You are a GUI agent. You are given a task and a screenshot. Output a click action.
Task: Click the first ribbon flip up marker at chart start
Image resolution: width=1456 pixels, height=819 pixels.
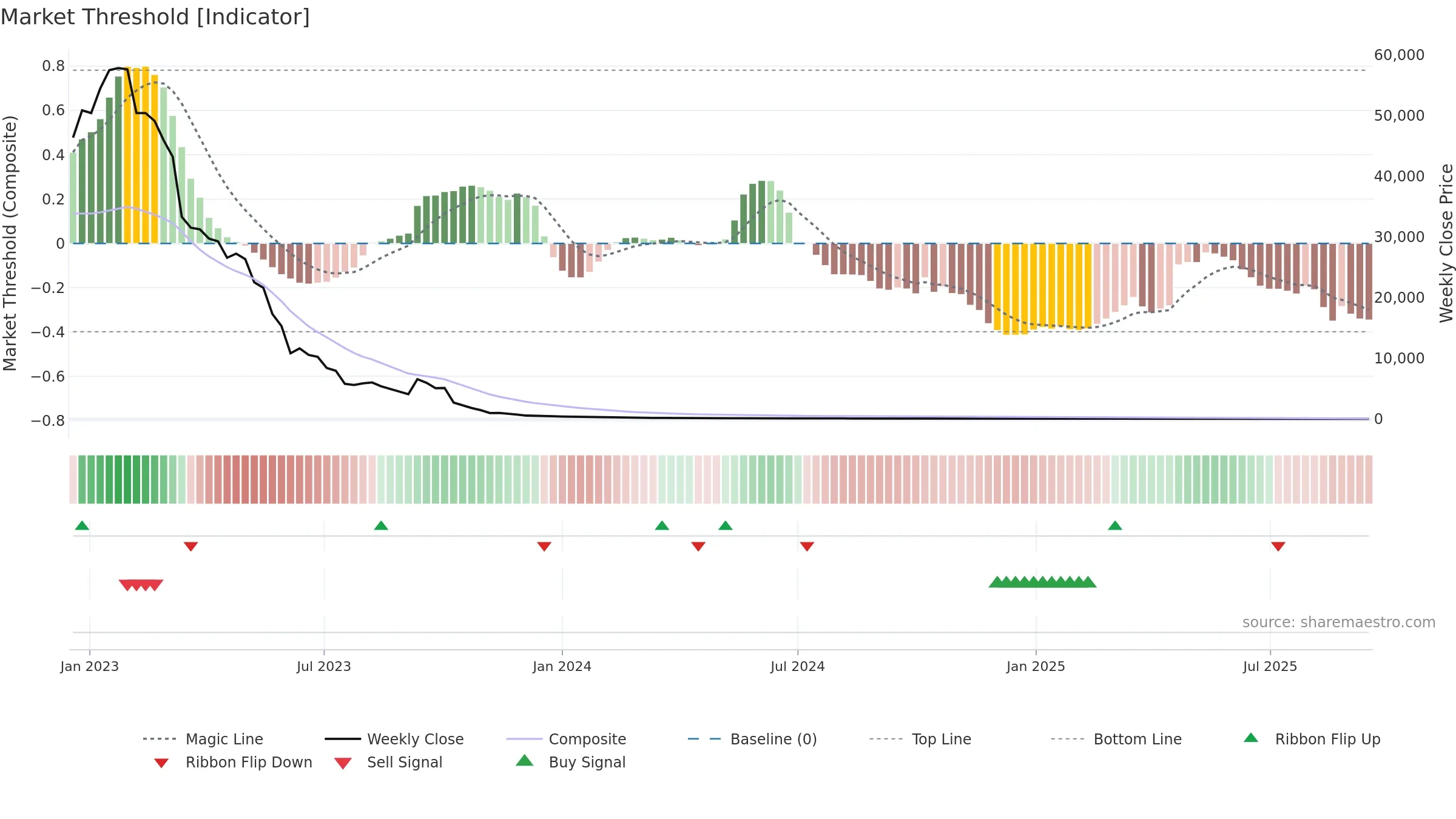tap(82, 525)
